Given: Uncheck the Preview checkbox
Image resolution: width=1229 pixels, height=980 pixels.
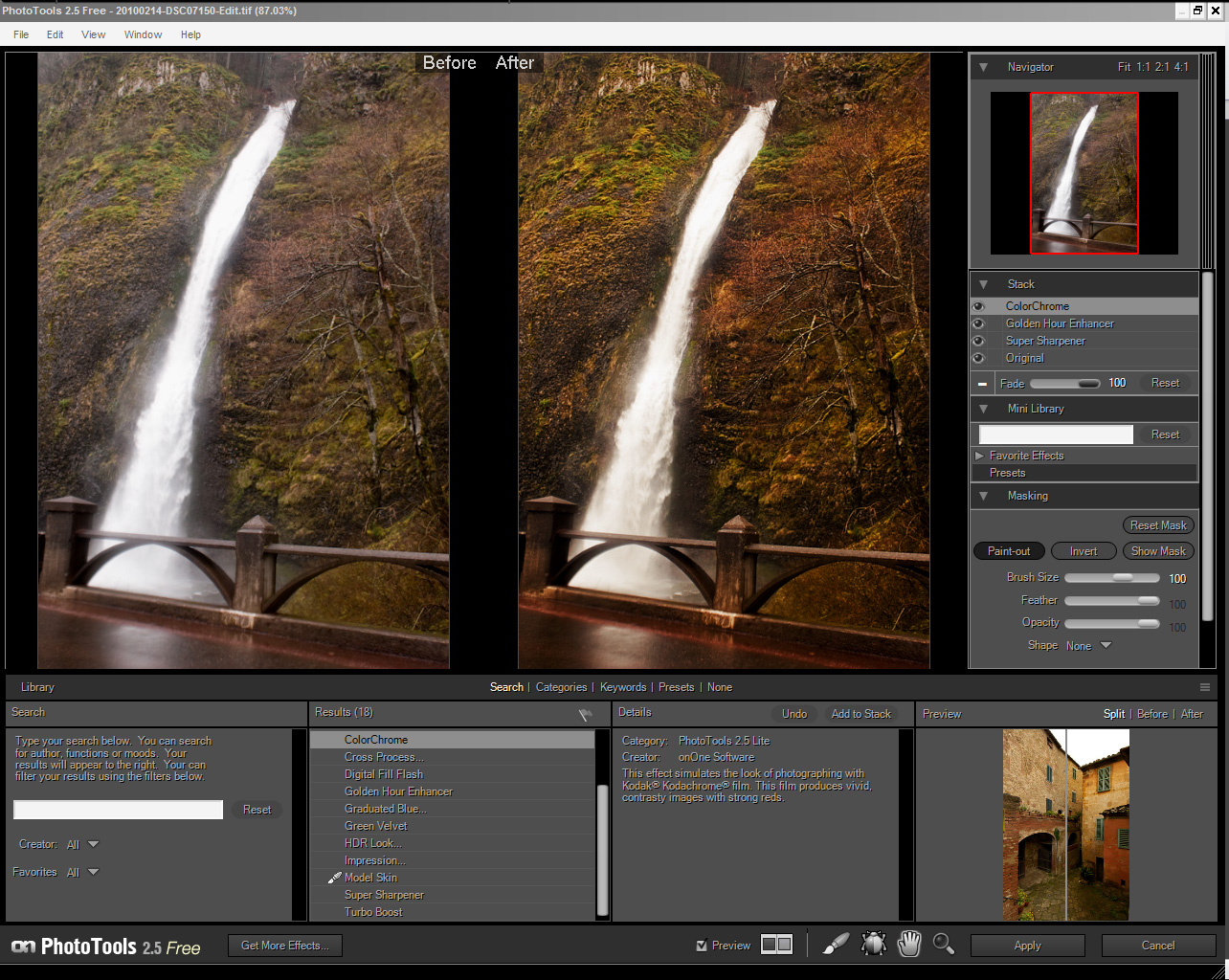Looking at the screenshot, I should pos(703,946).
